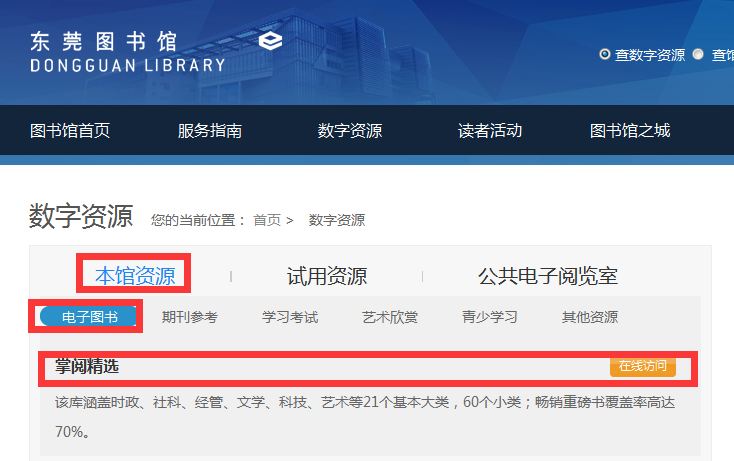Viewport: 734px width, 461px height.
Task: Open the 掌阅精选 resource title
Action: (87, 367)
